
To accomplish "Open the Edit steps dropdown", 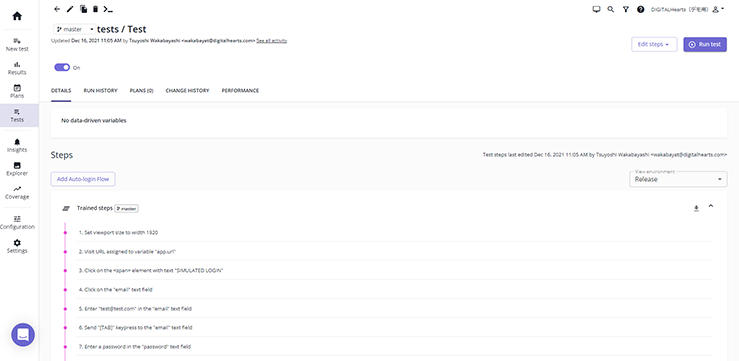I will click(x=654, y=44).
